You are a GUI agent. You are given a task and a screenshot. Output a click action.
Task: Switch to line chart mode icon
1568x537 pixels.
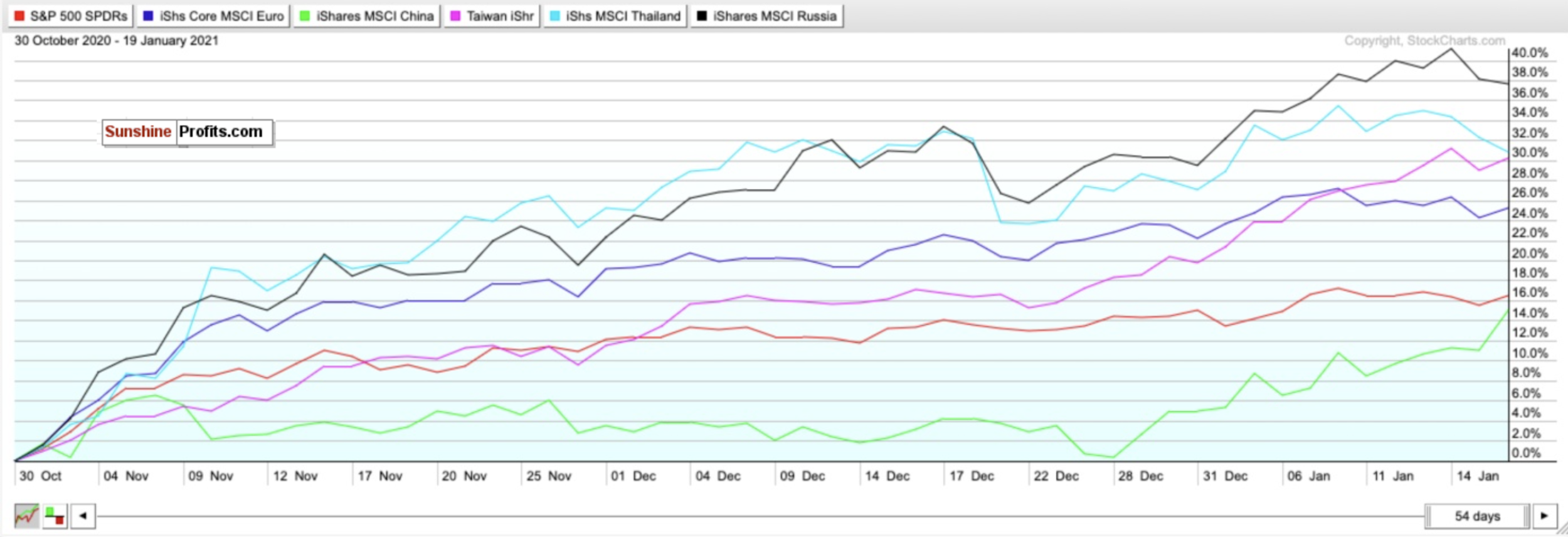click(26, 516)
